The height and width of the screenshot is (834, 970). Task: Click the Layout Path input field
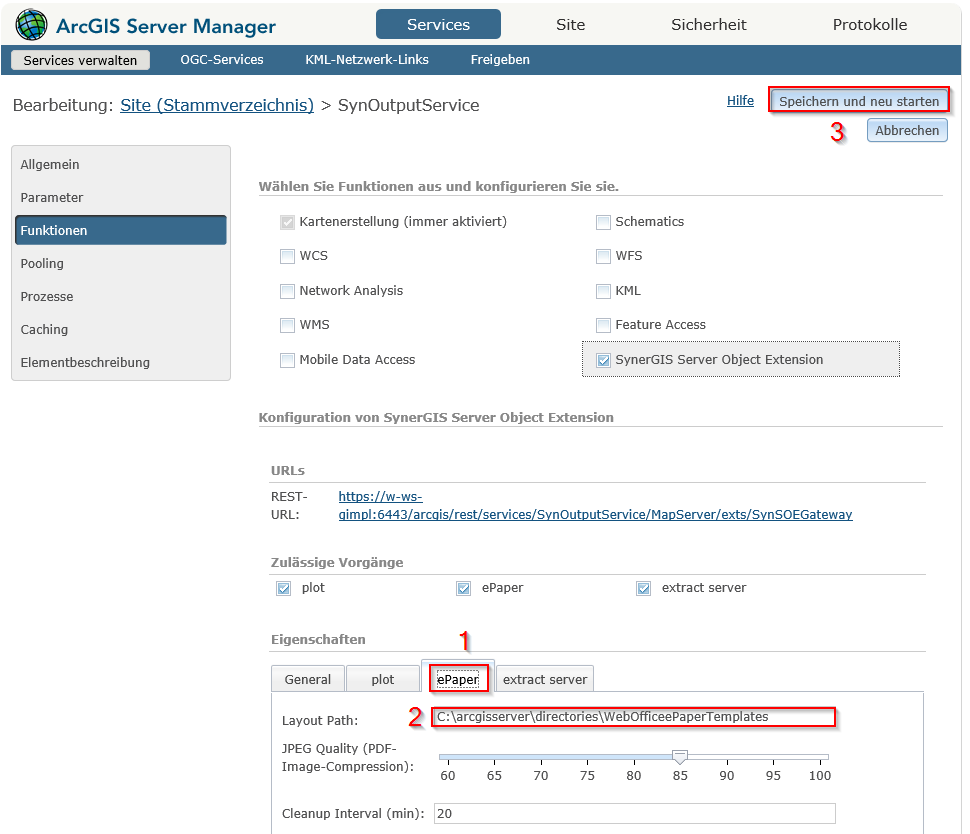tap(634, 717)
